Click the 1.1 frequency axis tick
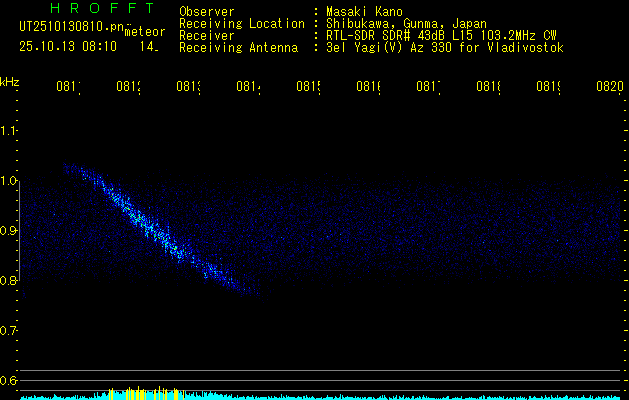Image resolution: width=629 pixels, height=400 pixels. (x=10, y=131)
